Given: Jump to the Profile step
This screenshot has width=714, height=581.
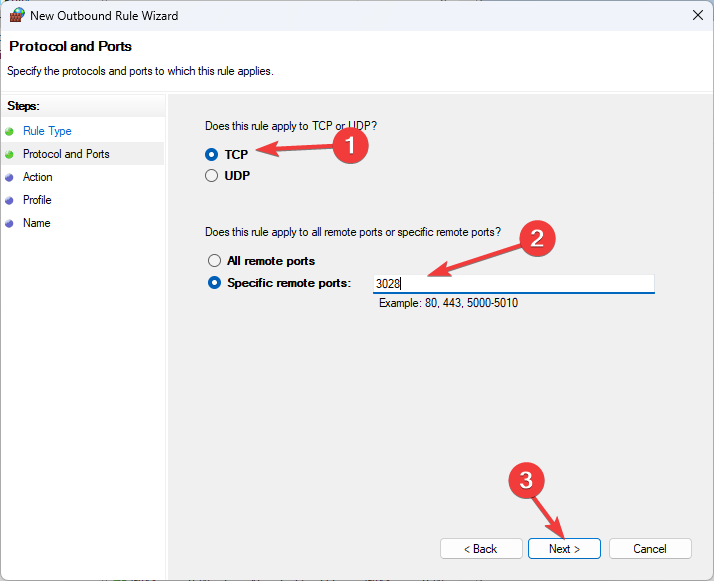Looking at the screenshot, I should point(37,200).
